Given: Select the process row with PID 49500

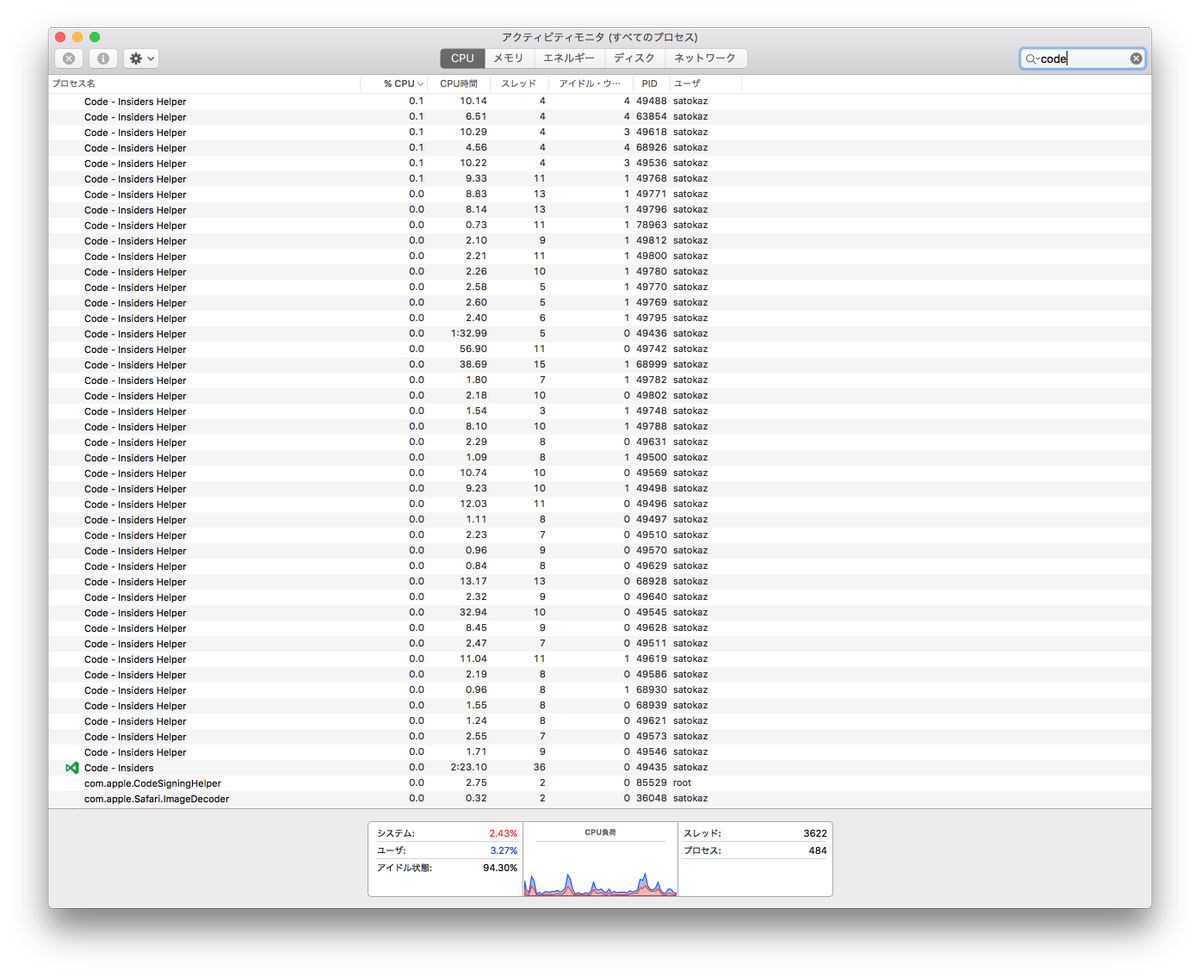Looking at the screenshot, I should (x=600, y=458).
